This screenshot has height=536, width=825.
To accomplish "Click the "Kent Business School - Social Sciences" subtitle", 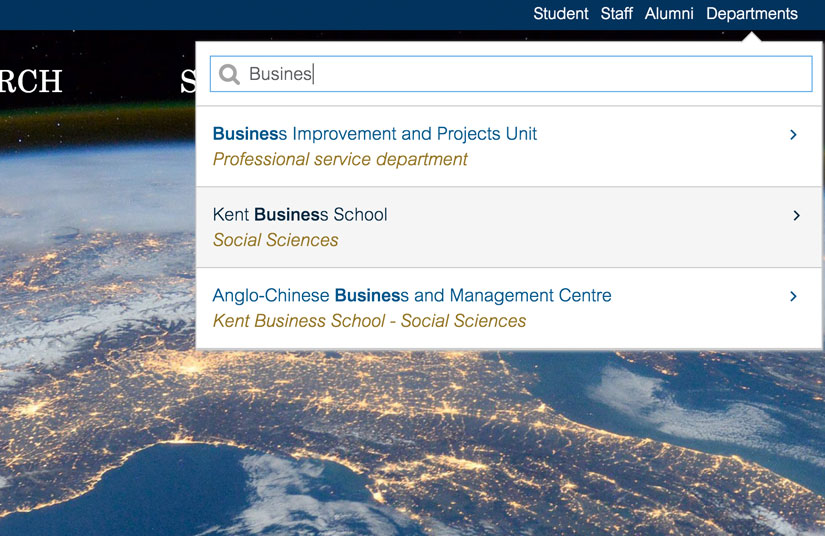I will pyautogui.click(x=369, y=322).
